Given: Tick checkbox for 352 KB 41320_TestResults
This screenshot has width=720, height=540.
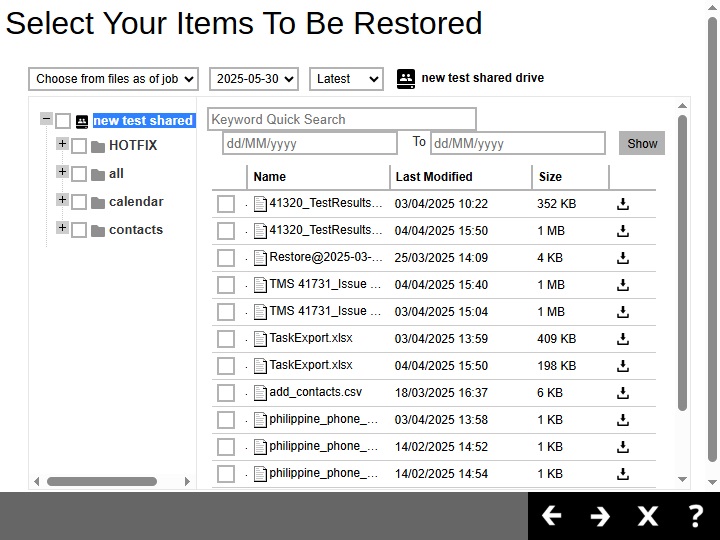Looking at the screenshot, I should (x=226, y=204).
